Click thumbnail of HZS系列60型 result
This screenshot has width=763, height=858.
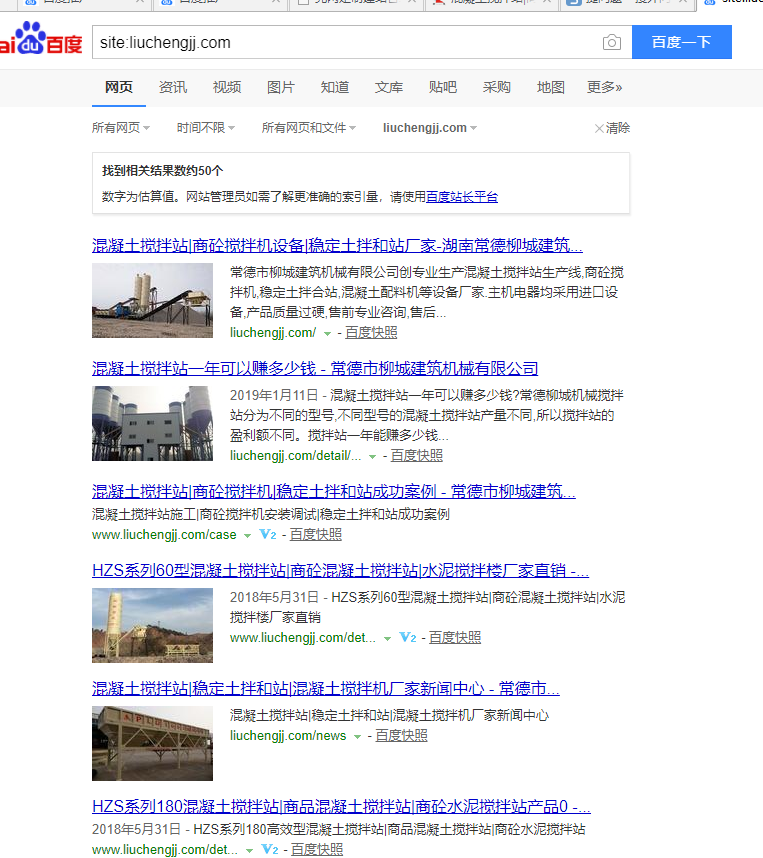(152, 625)
